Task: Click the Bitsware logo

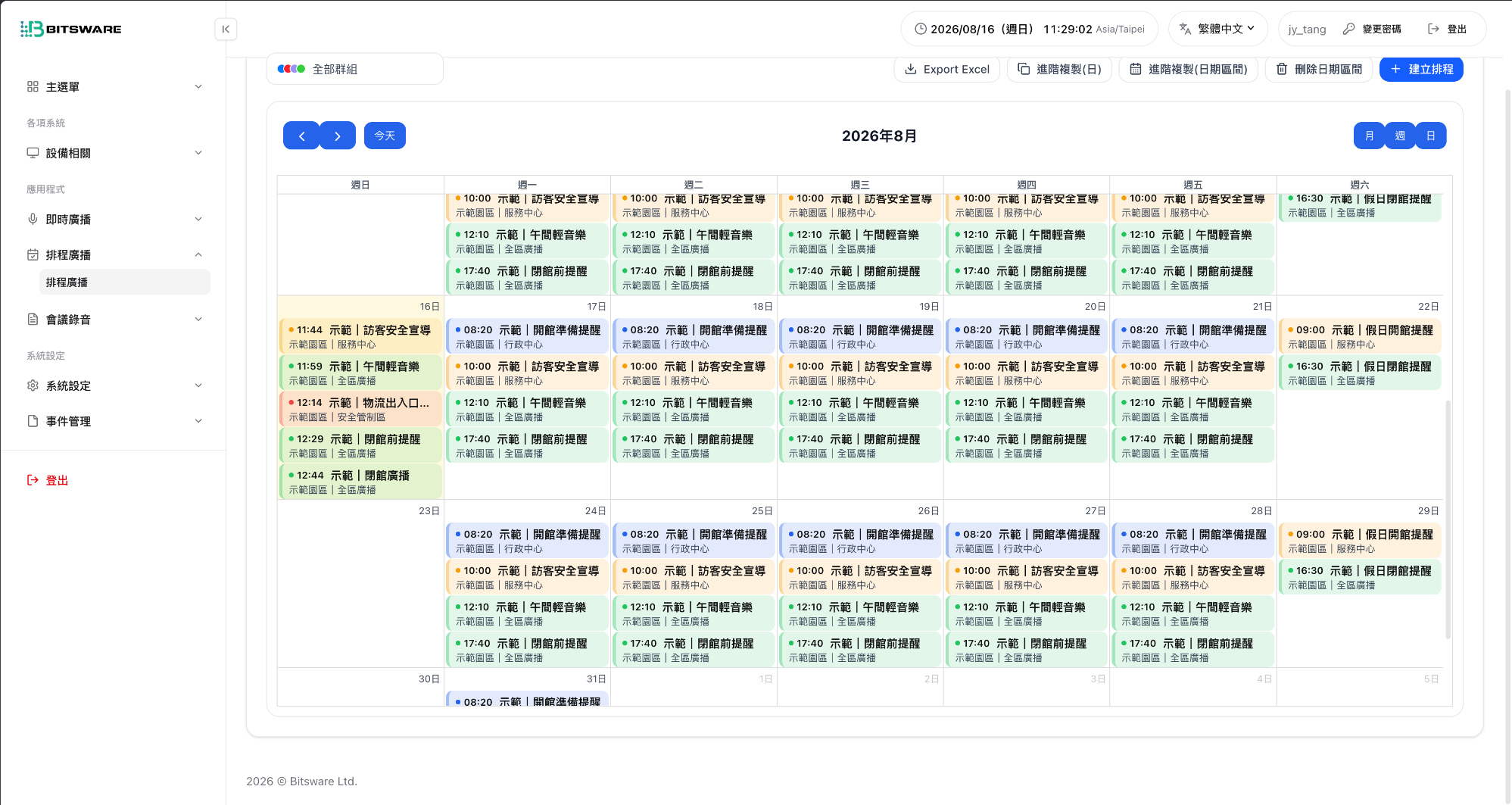Action: click(70, 29)
